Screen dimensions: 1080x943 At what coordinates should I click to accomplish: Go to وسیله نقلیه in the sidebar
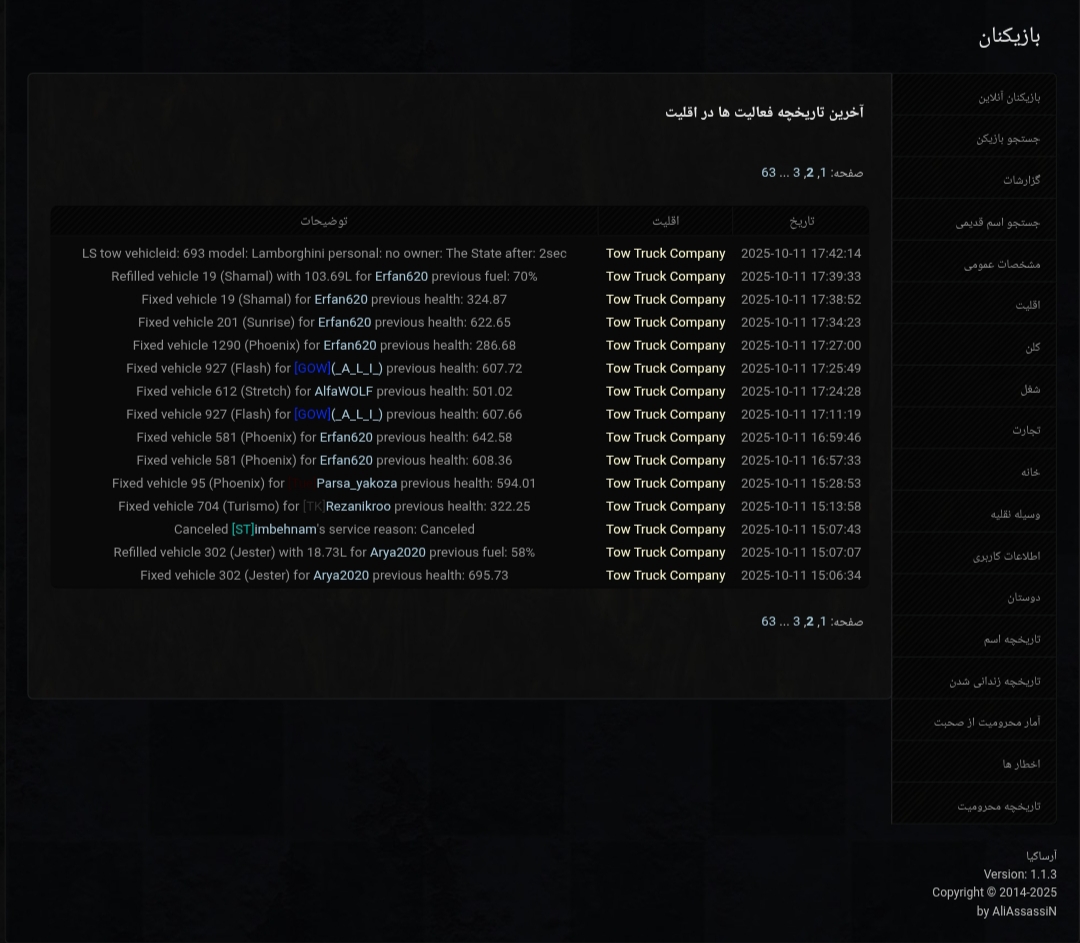1014,514
